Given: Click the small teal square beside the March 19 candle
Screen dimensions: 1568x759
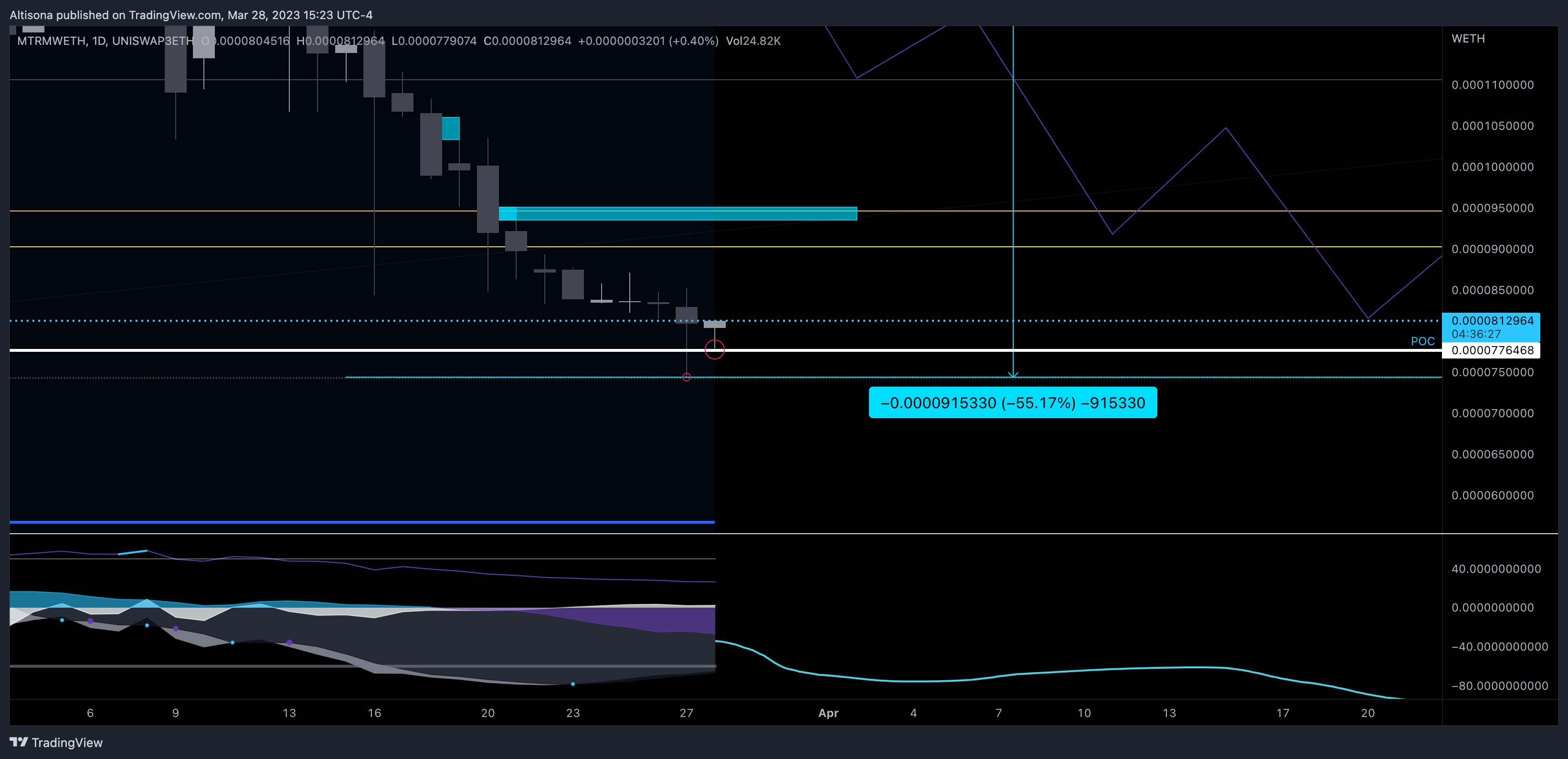Looking at the screenshot, I should (x=450, y=128).
